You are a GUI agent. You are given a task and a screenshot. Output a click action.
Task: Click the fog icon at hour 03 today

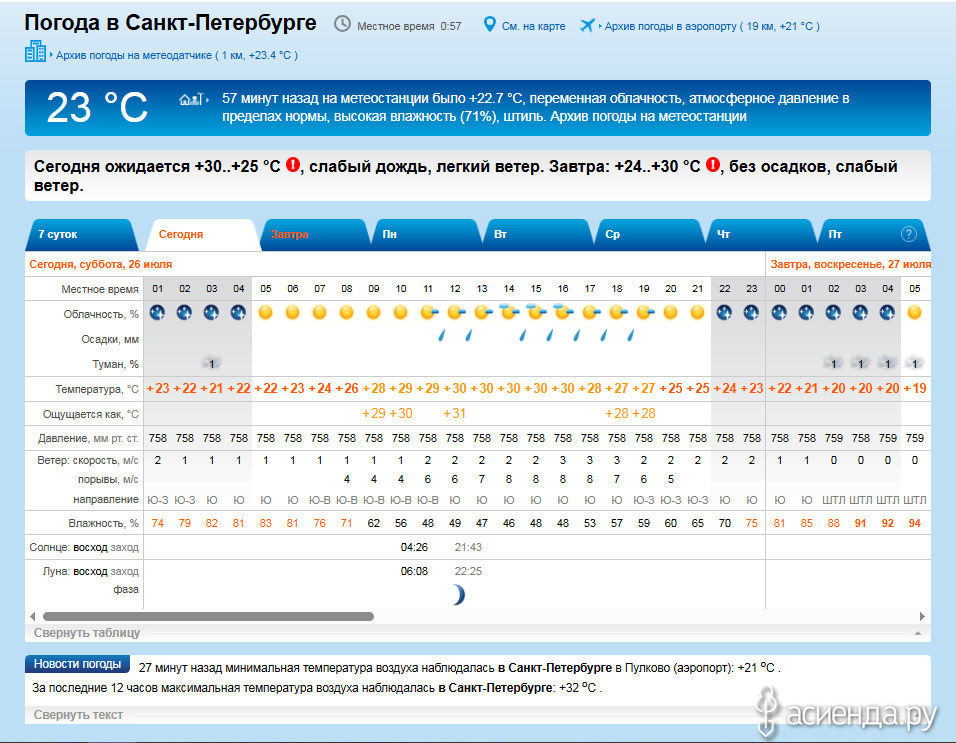[211, 363]
